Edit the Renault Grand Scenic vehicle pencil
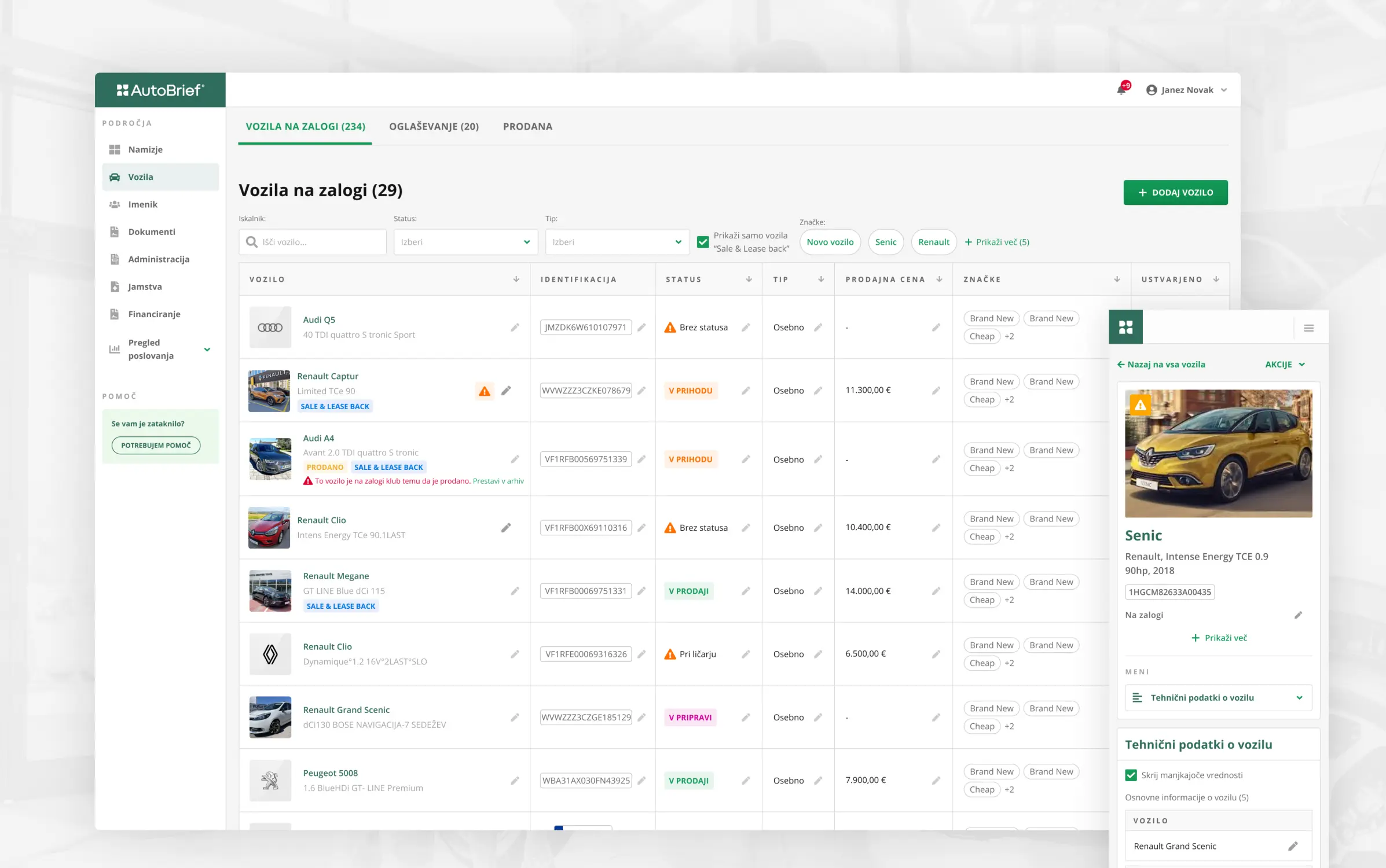The width and height of the screenshot is (1386, 868). click(x=515, y=718)
